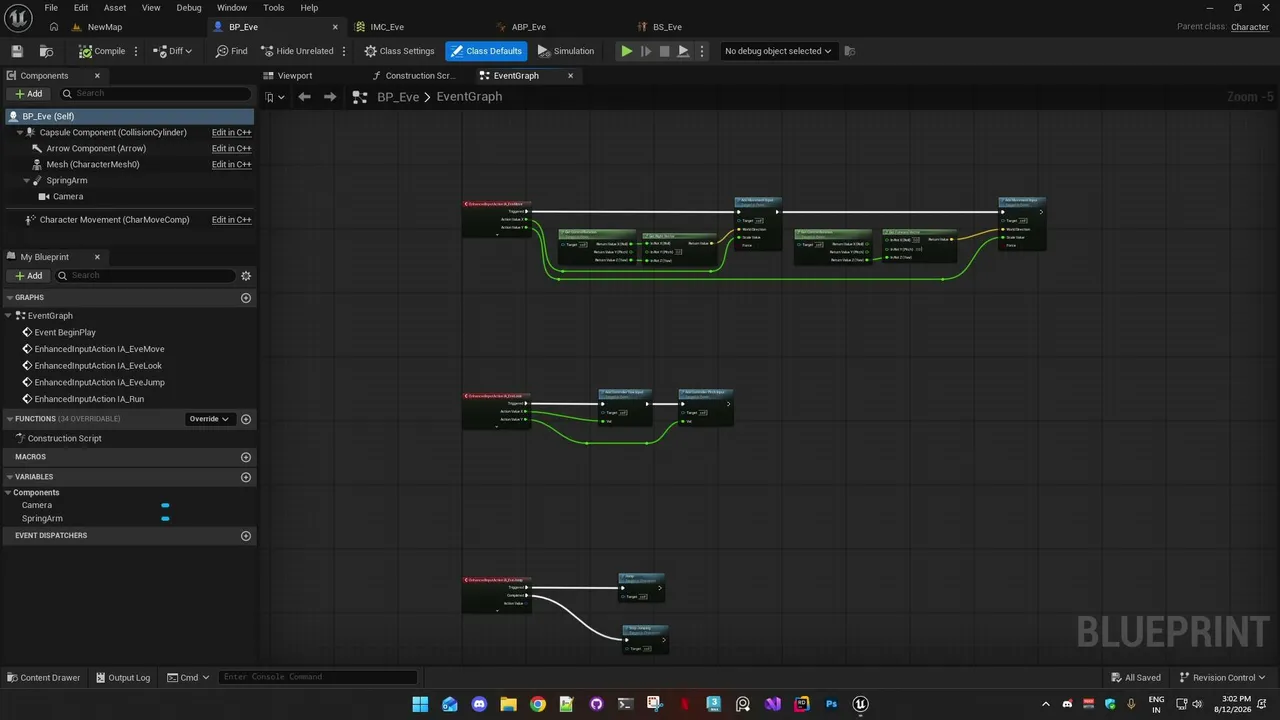The height and width of the screenshot is (720, 1280).
Task: Navigate forward in graph history
Action: (329, 97)
